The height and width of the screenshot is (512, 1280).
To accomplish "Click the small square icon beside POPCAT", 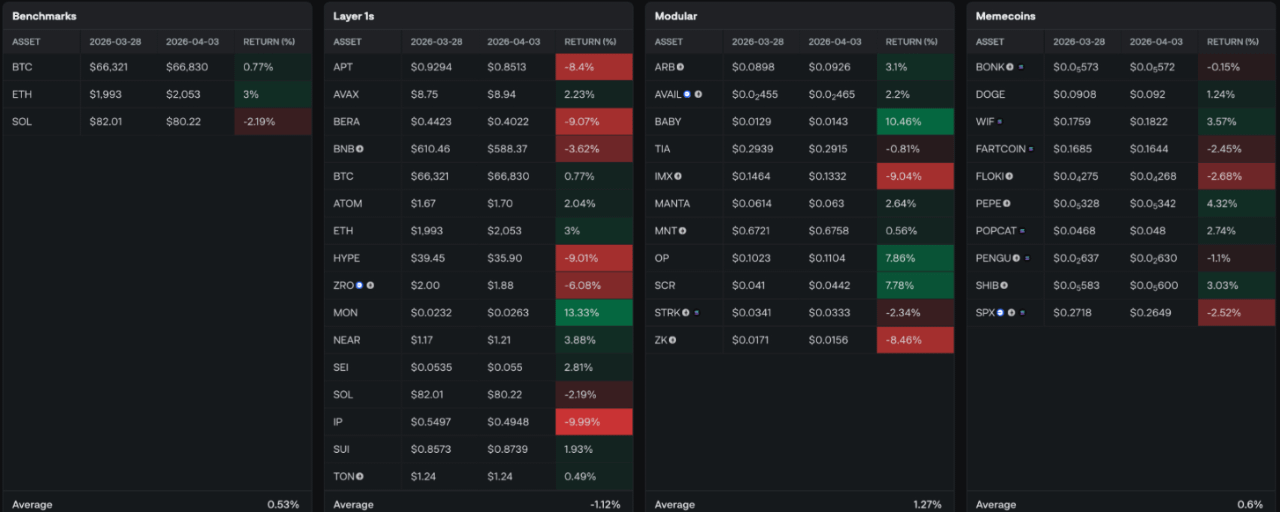I will point(1024,231).
